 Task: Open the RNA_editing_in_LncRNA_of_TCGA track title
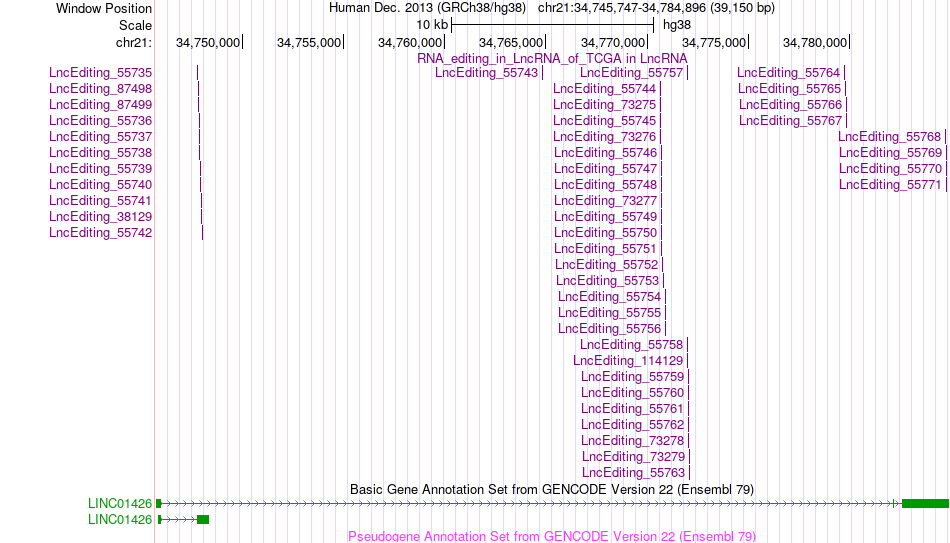(552, 58)
